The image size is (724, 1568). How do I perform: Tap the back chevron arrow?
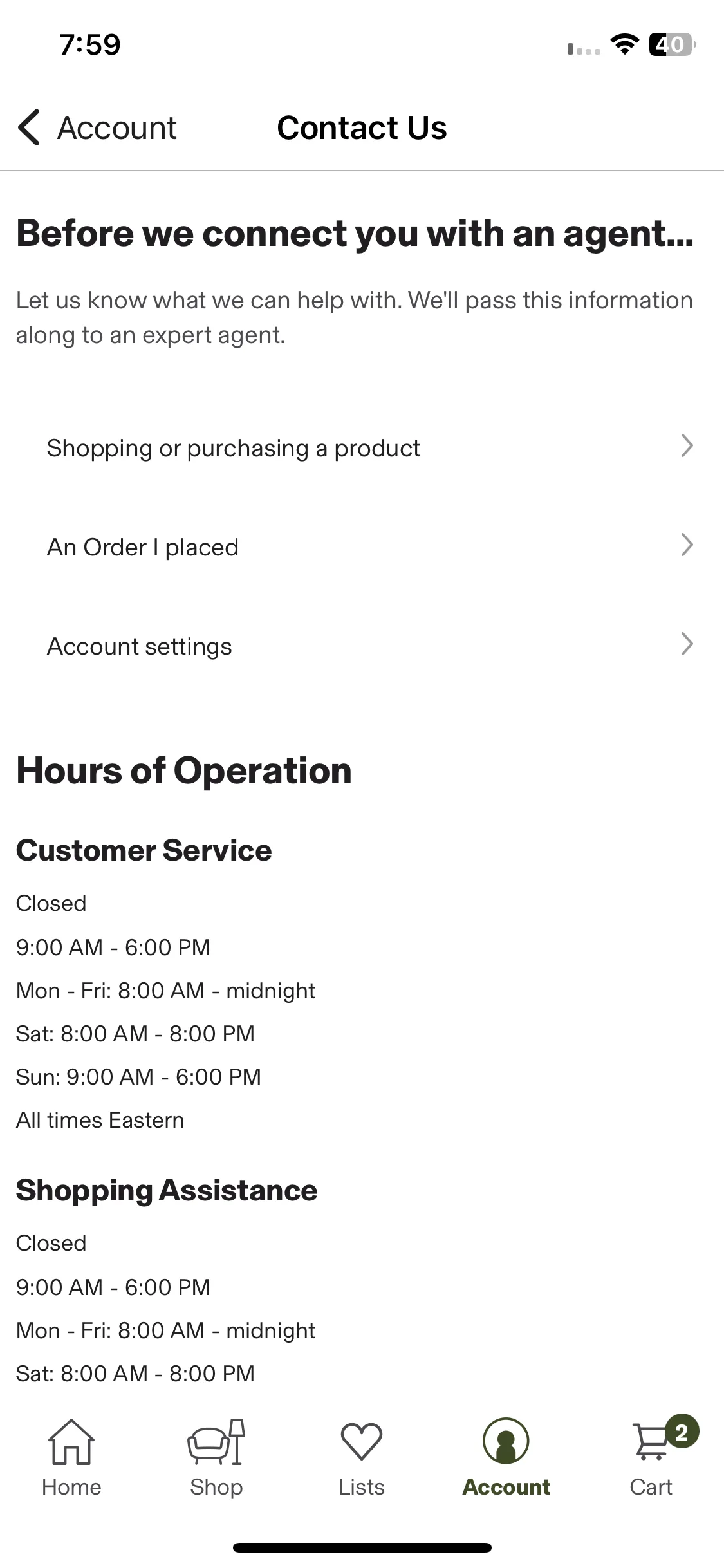(x=29, y=127)
